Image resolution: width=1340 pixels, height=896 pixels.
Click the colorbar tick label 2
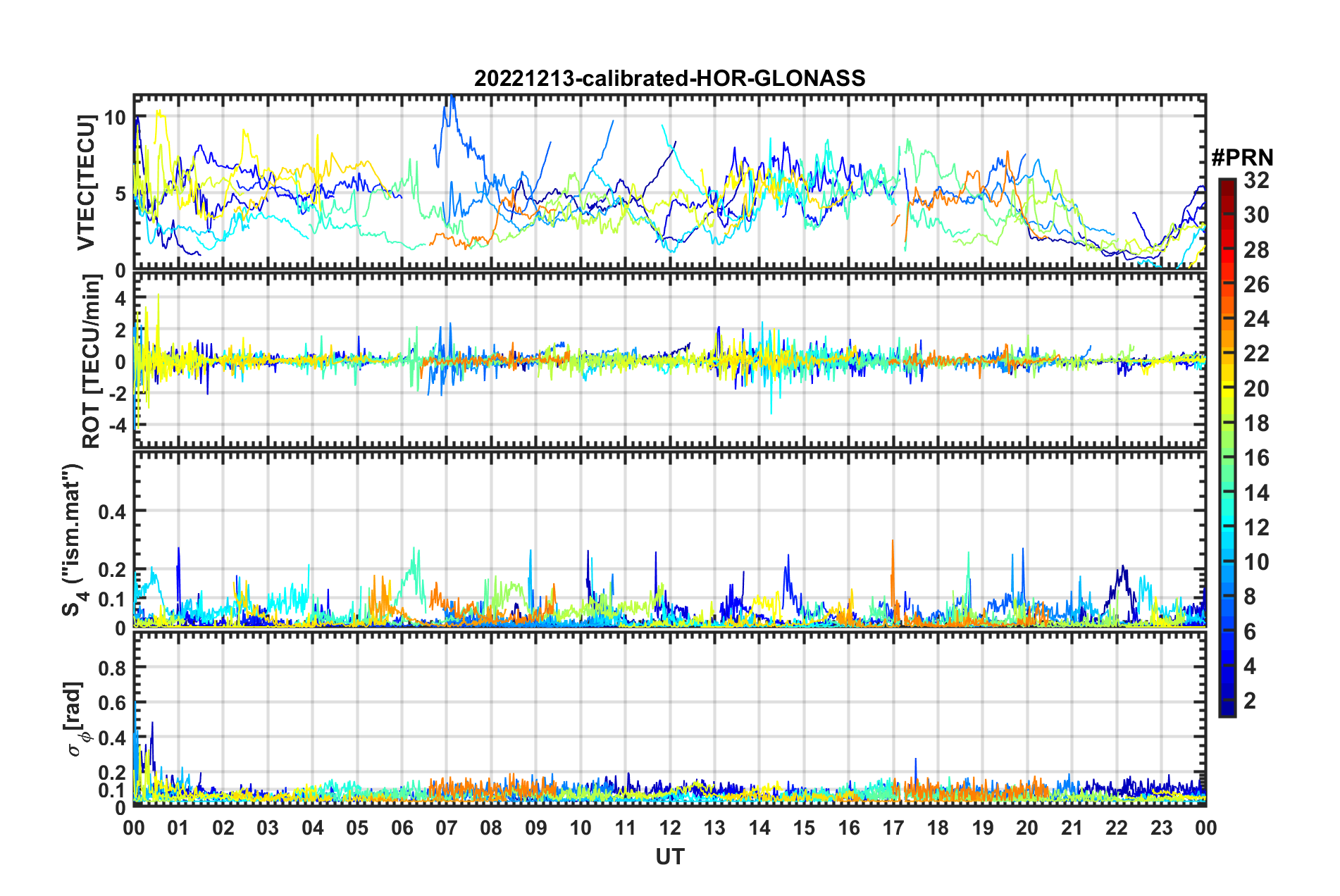(1250, 701)
